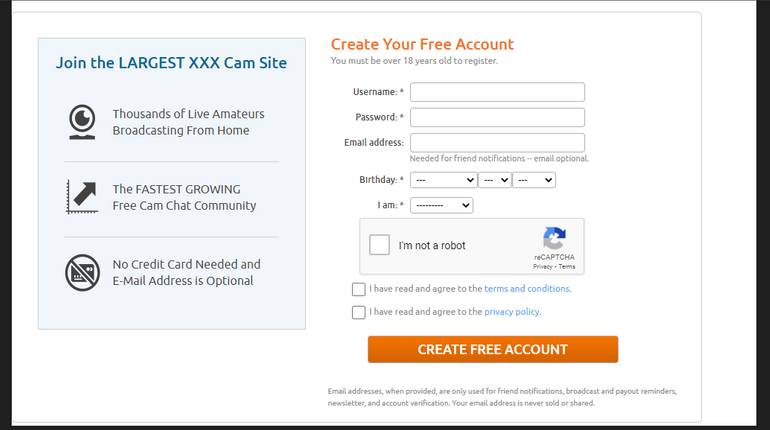Check the I'm not a robot box
Screen dimensions: 770x430
click(x=379, y=244)
